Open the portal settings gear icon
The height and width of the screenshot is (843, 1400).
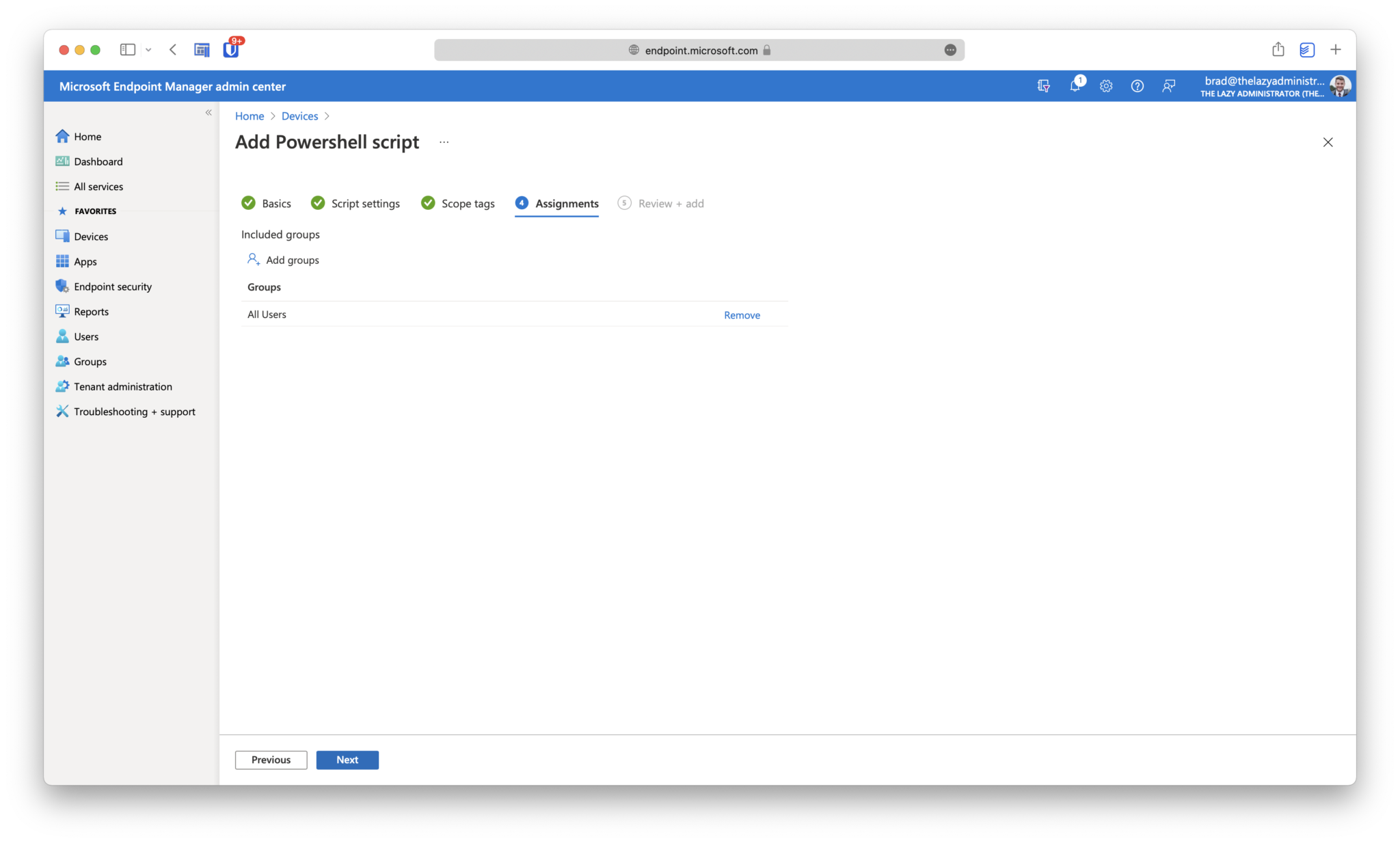tap(1106, 86)
